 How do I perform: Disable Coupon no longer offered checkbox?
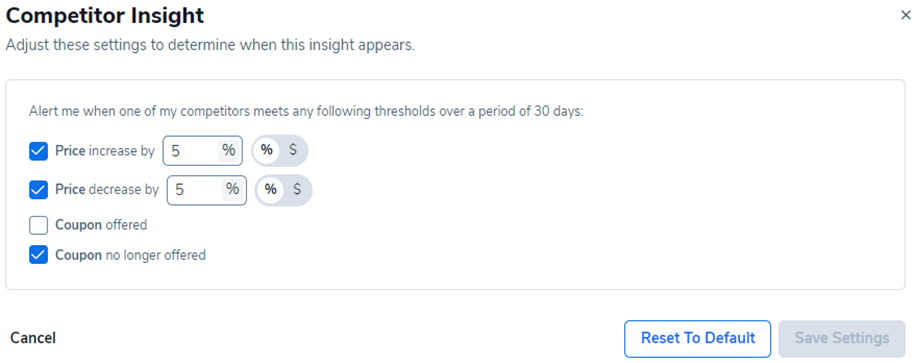[x=39, y=255]
